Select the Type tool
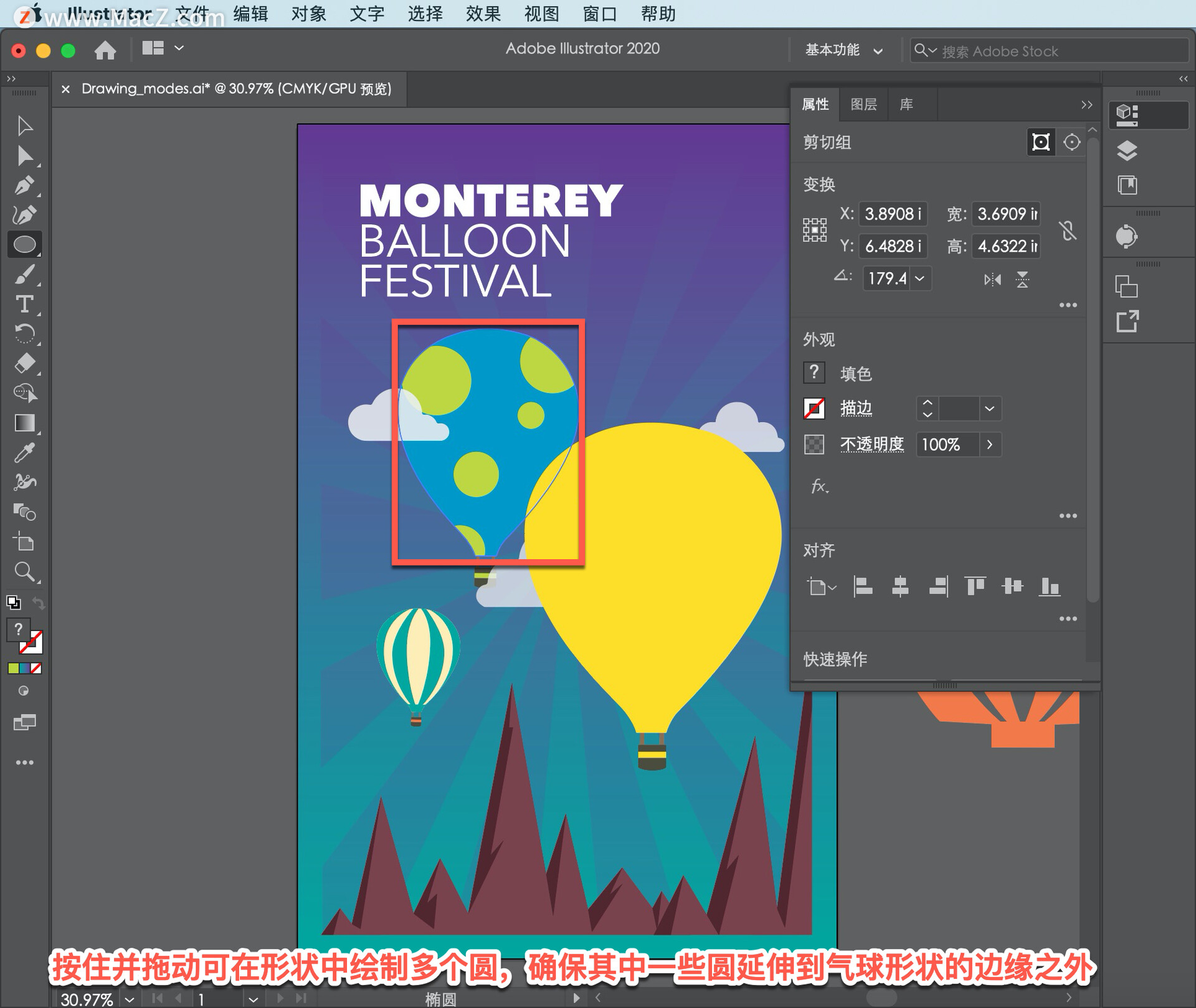The height and width of the screenshot is (1008, 1196). point(24,305)
